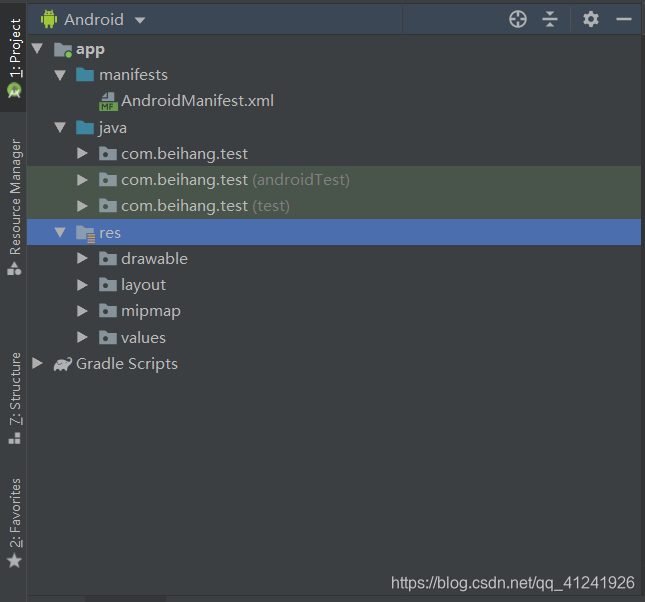
Task: Select AndroidManifest.xml file name
Action: (197, 101)
